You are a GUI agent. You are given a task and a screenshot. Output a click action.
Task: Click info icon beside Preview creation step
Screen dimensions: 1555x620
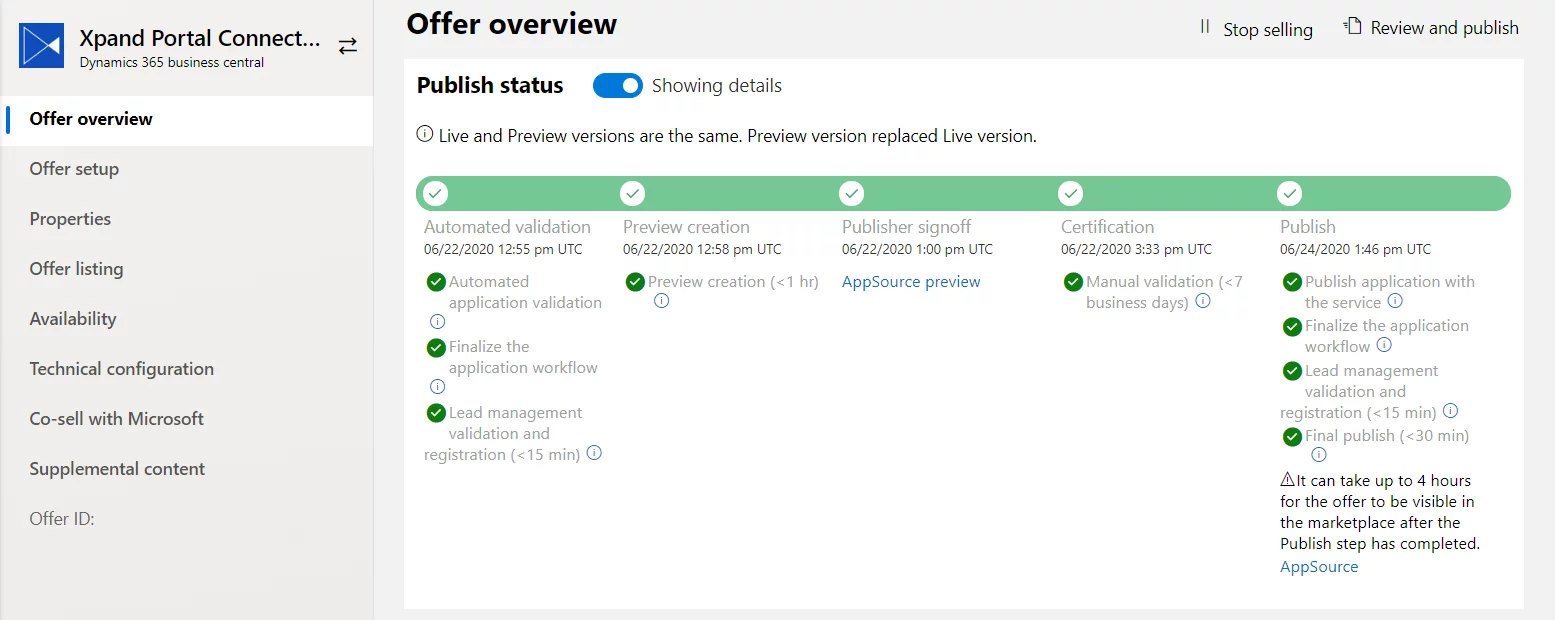(x=661, y=301)
